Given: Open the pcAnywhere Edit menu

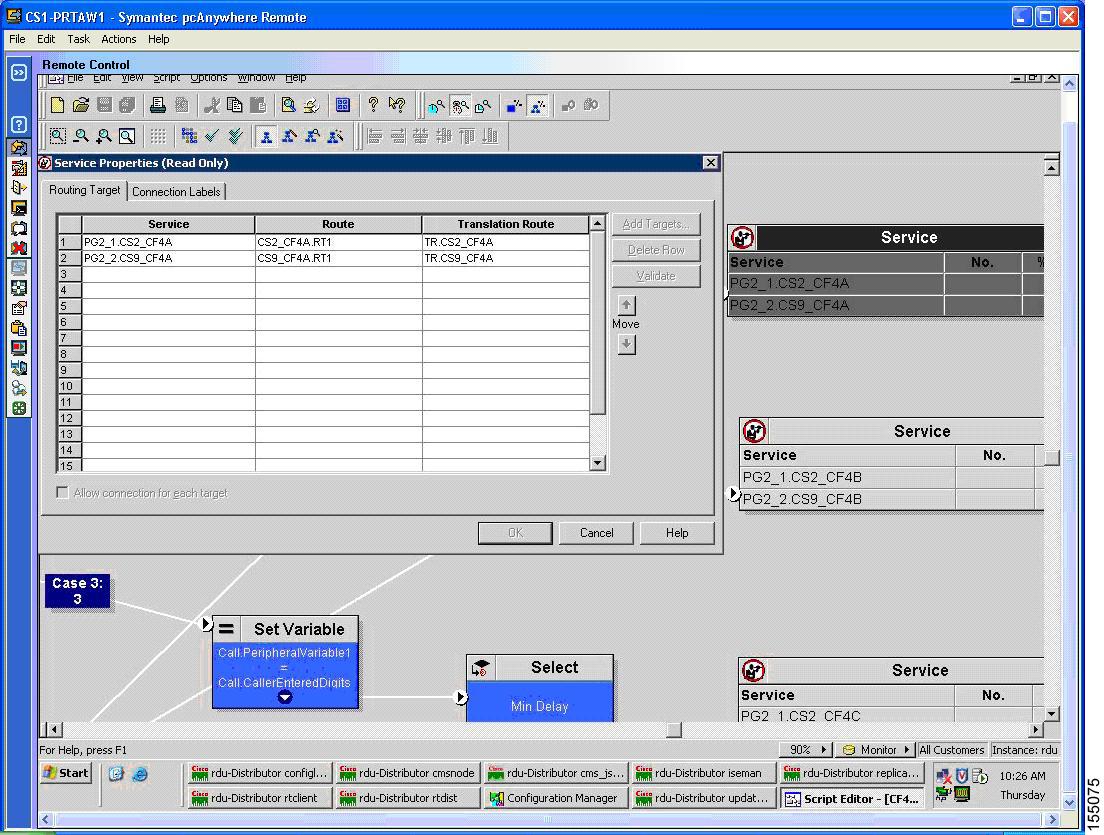Looking at the screenshot, I should (x=46, y=39).
